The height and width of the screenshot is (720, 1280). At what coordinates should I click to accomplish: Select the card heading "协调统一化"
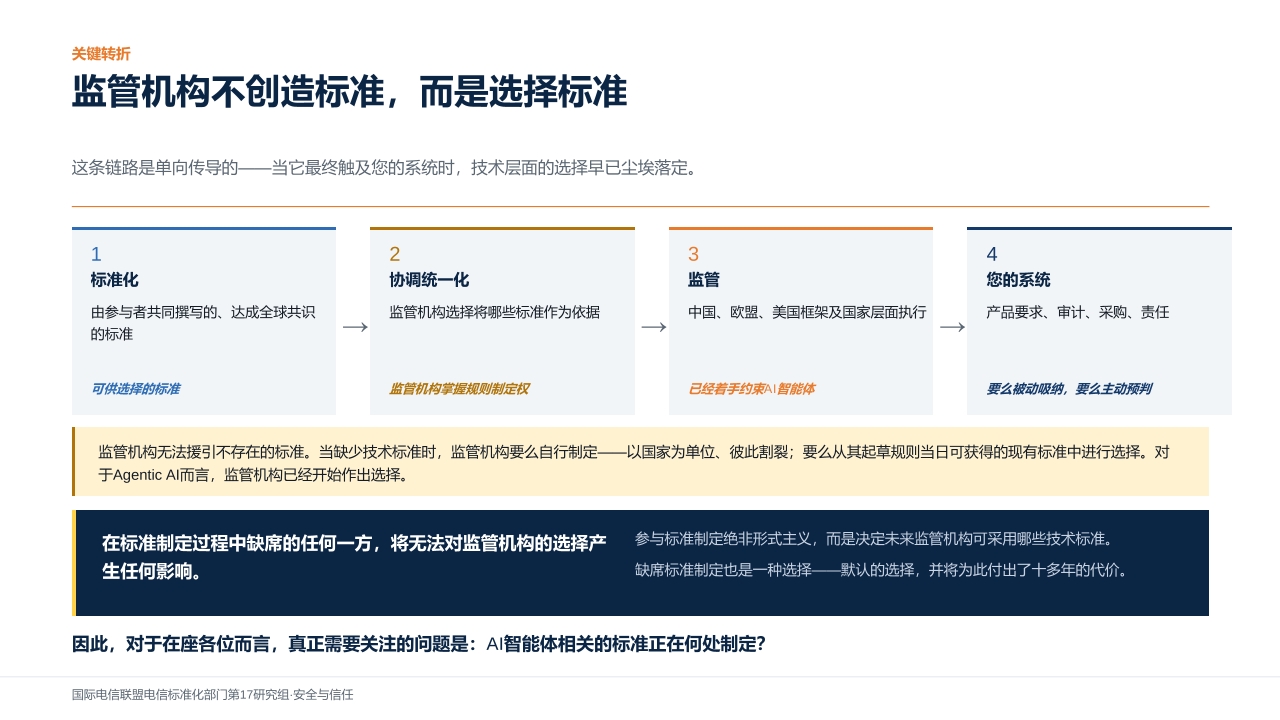tap(429, 280)
